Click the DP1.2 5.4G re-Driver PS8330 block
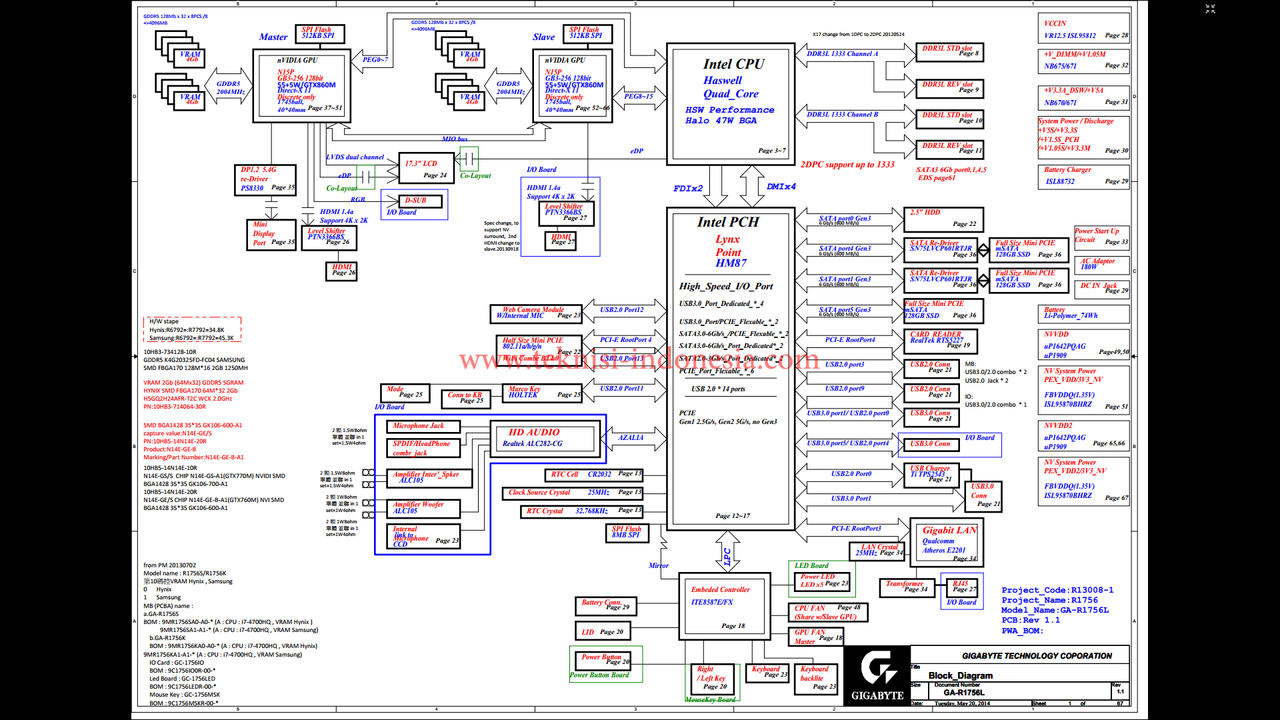This screenshot has width=1280, height=720. tap(267, 179)
